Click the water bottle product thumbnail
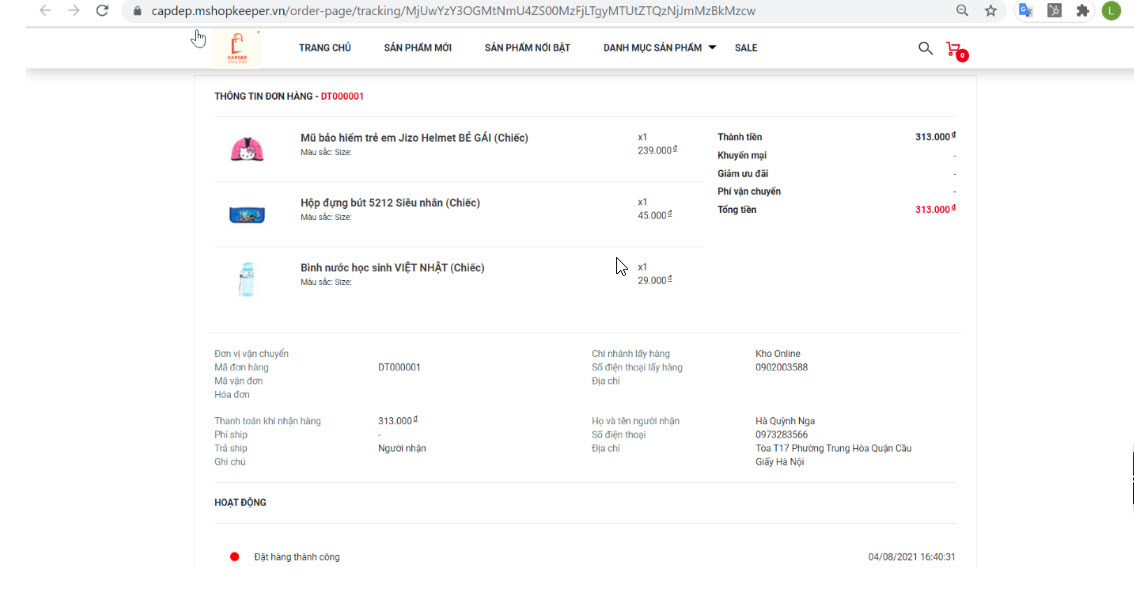Viewport: 1134px width, 597px height. point(247,279)
